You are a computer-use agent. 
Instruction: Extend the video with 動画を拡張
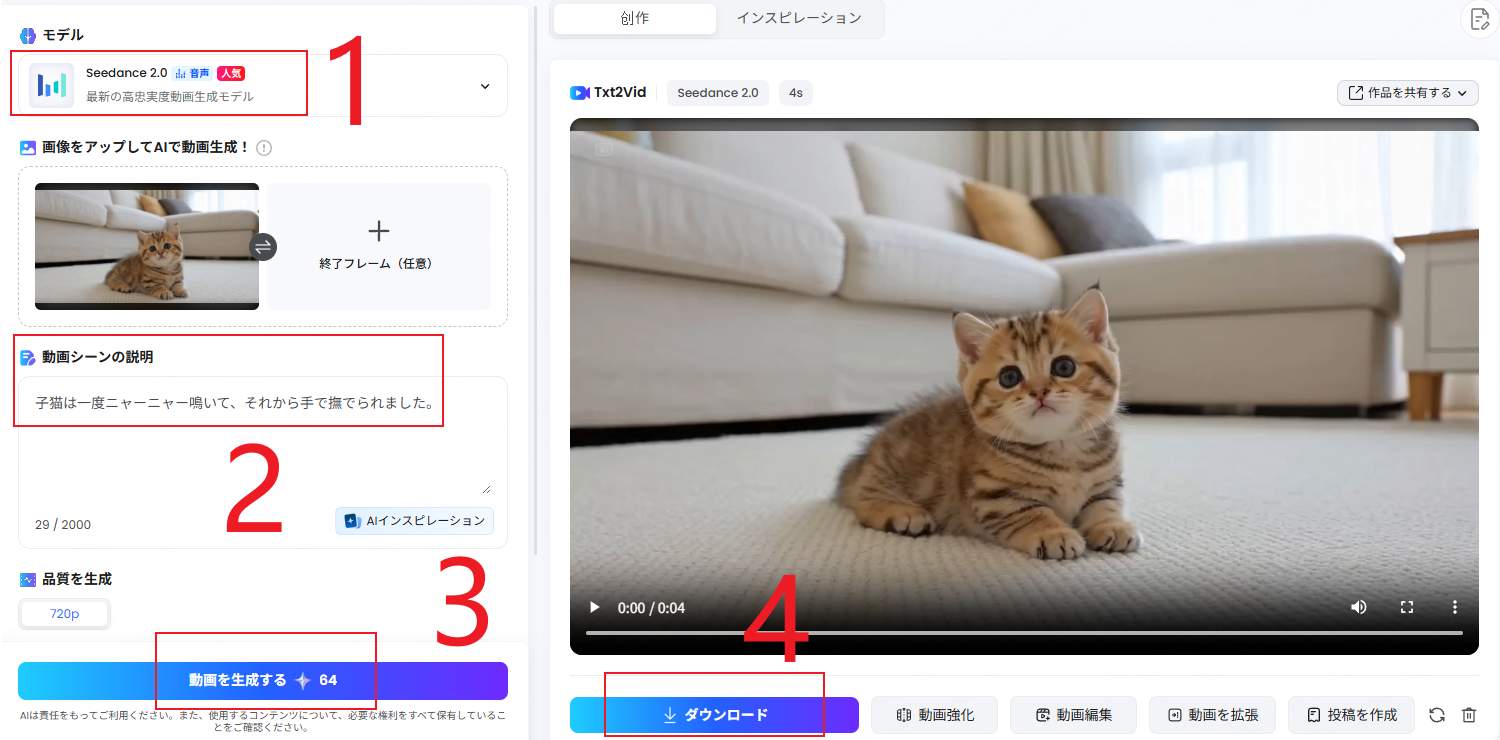click(x=1212, y=714)
